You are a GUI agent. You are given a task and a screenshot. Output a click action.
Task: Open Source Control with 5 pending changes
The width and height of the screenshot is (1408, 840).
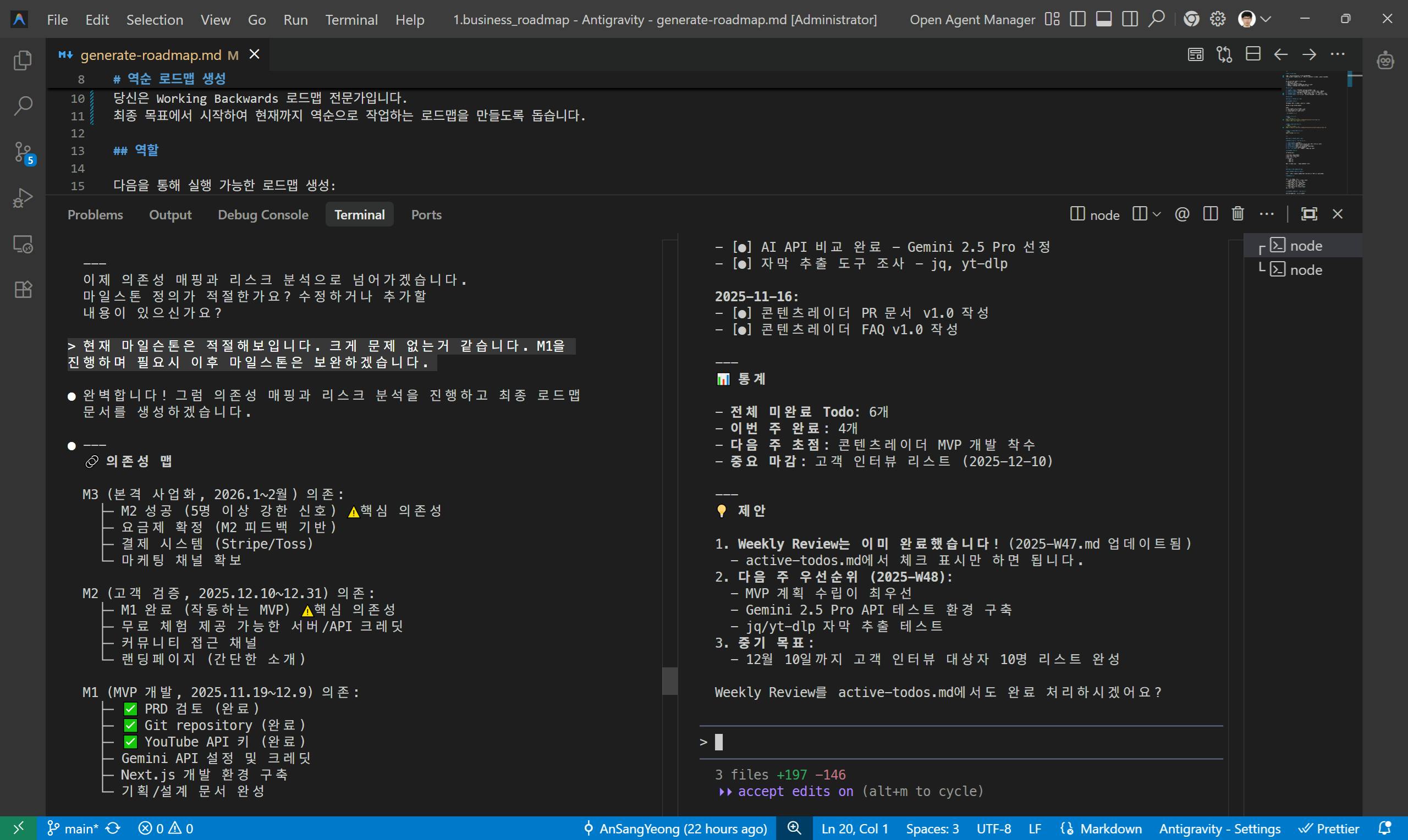click(23, 152)
